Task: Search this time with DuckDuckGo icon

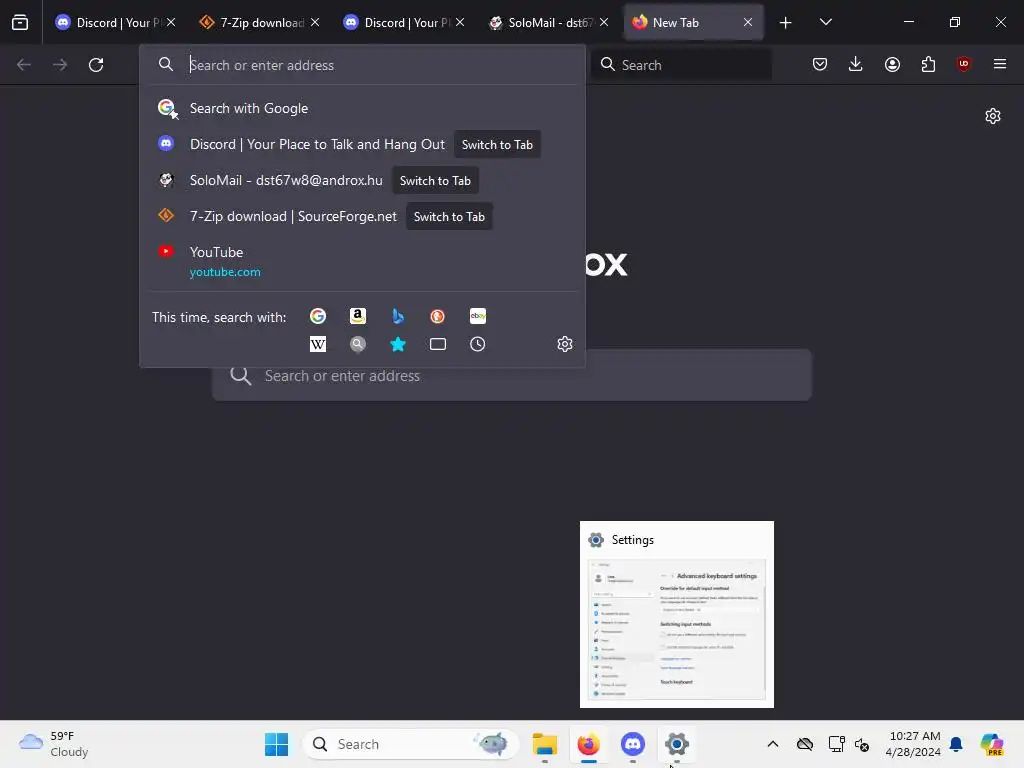Action: point(438,316)
